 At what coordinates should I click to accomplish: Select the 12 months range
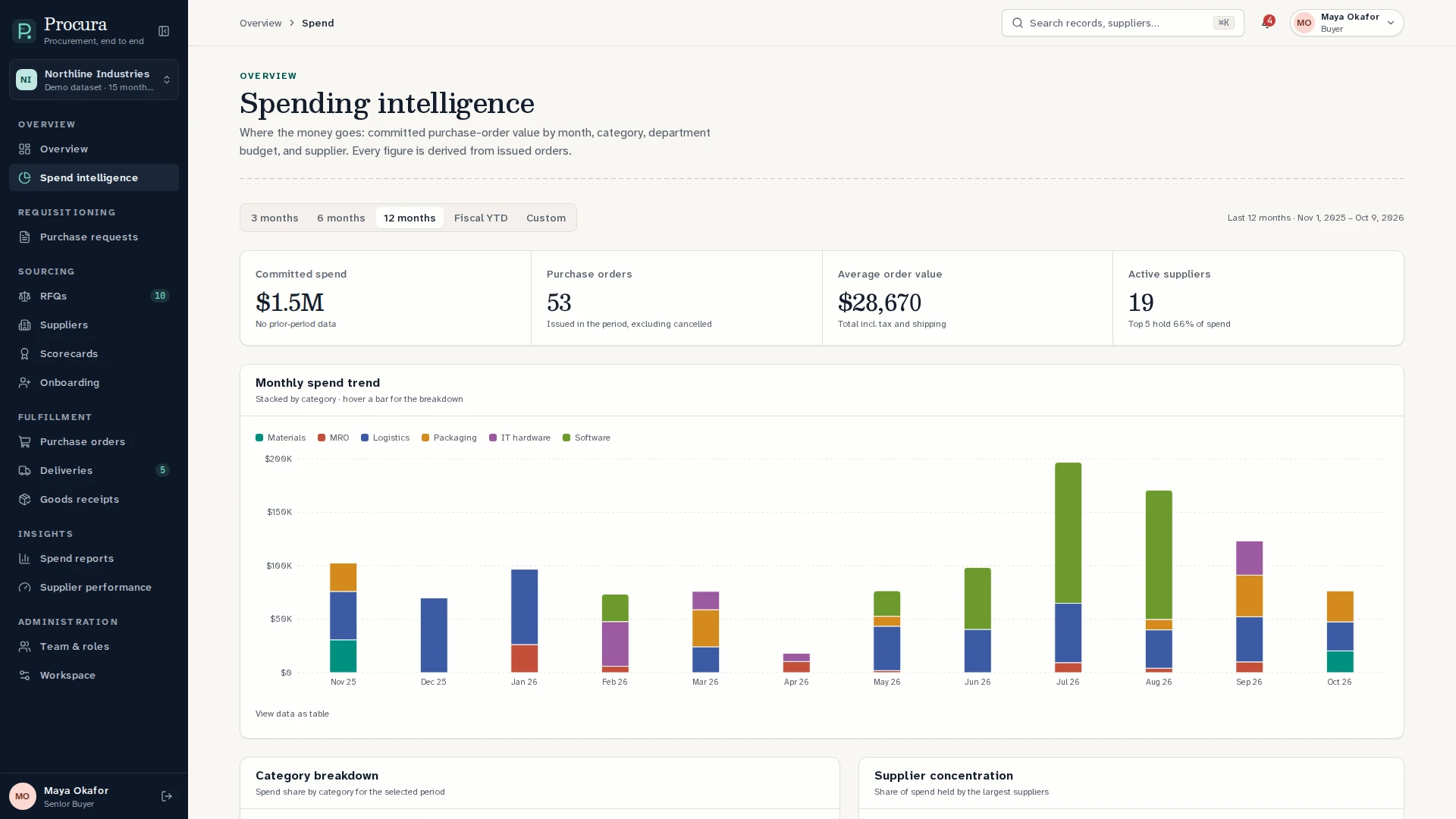[409, 218]
